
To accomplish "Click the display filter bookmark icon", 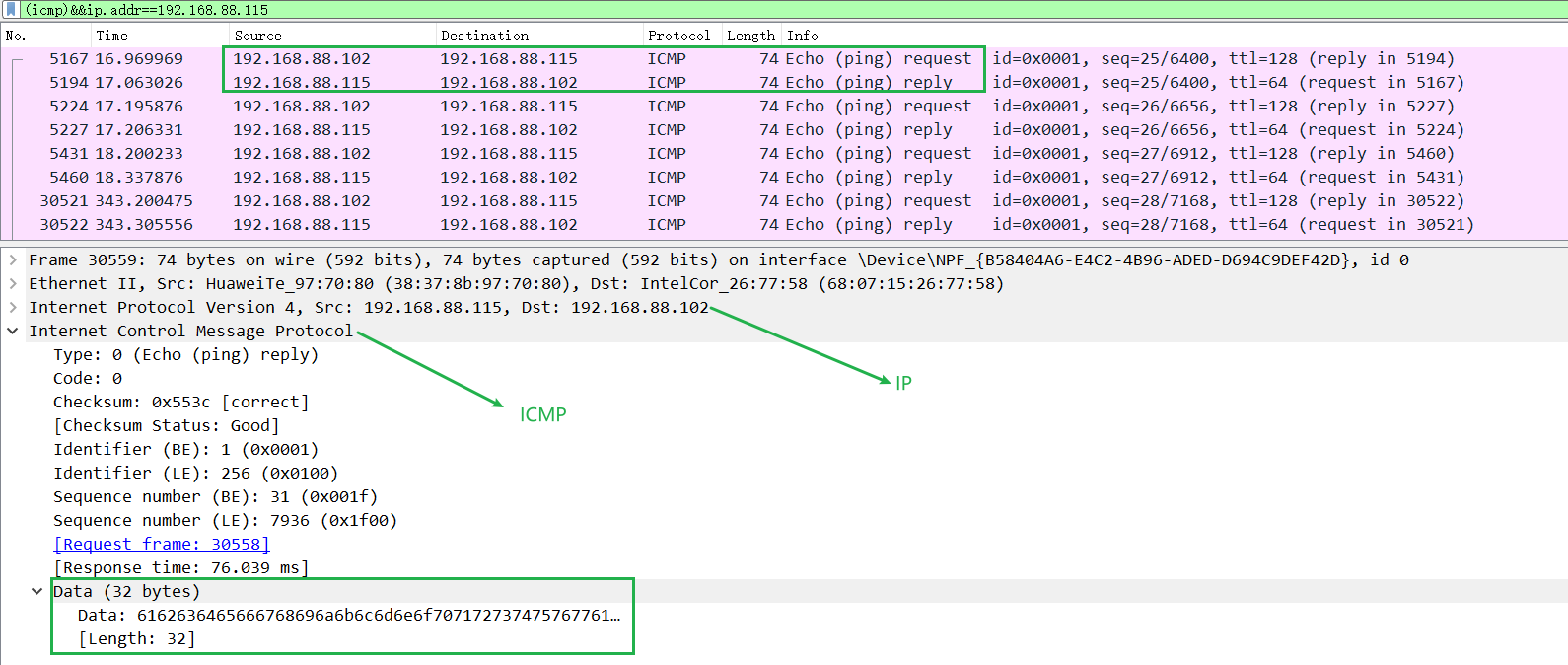I will (12, 9).
